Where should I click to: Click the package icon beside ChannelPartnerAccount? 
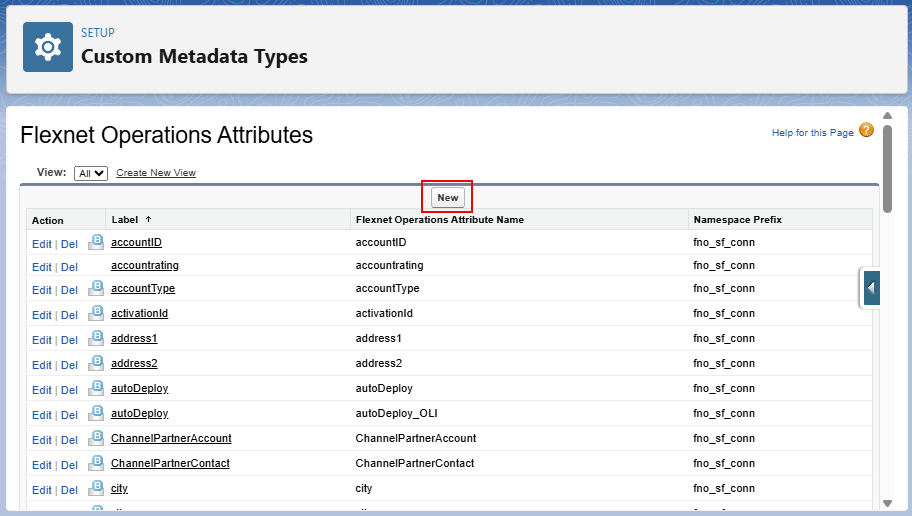coord(96,437)
